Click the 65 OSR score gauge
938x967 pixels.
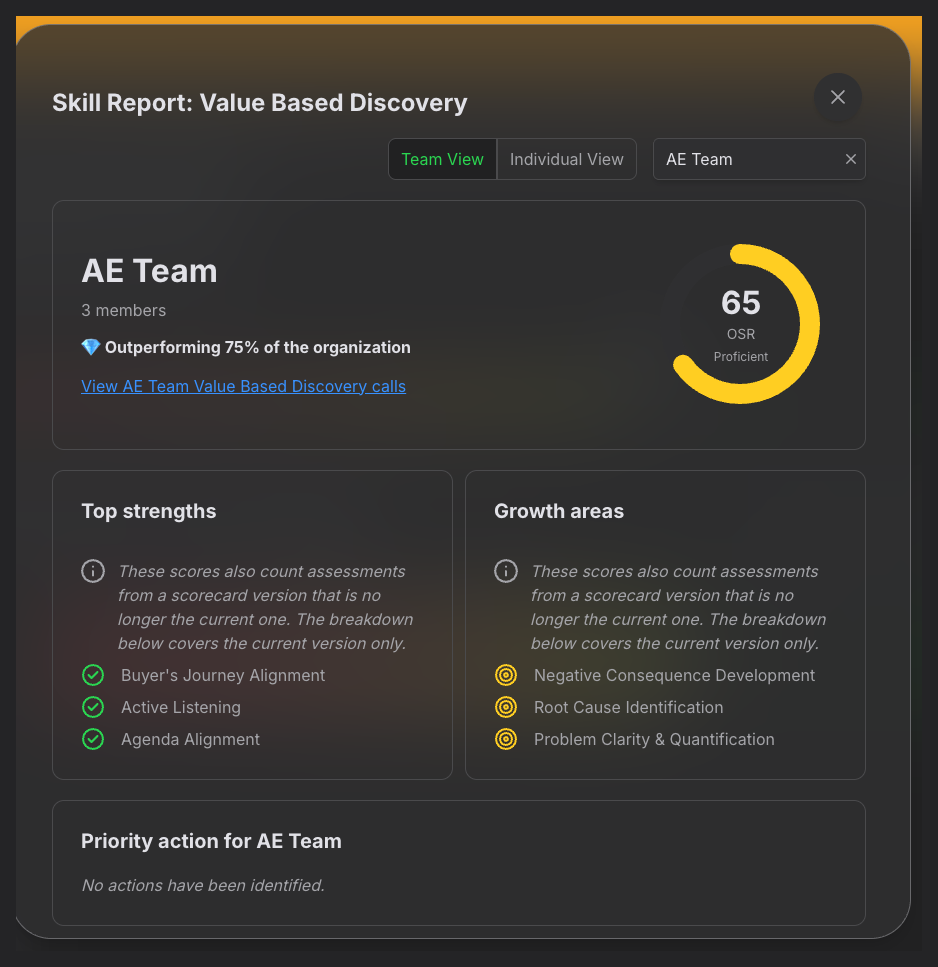pos(740,324)
